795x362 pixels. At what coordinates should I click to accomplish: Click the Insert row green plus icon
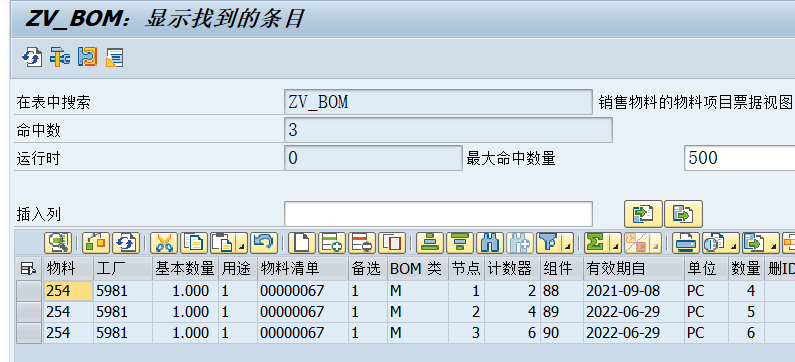tap(332, 243)
